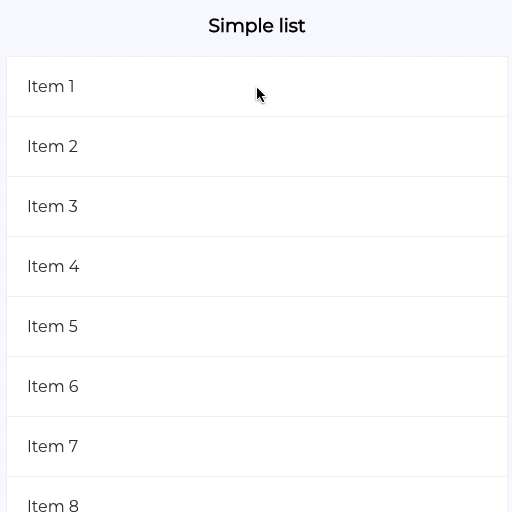
Task: Tap the 'Item 5' label
Action: [53, 327]
